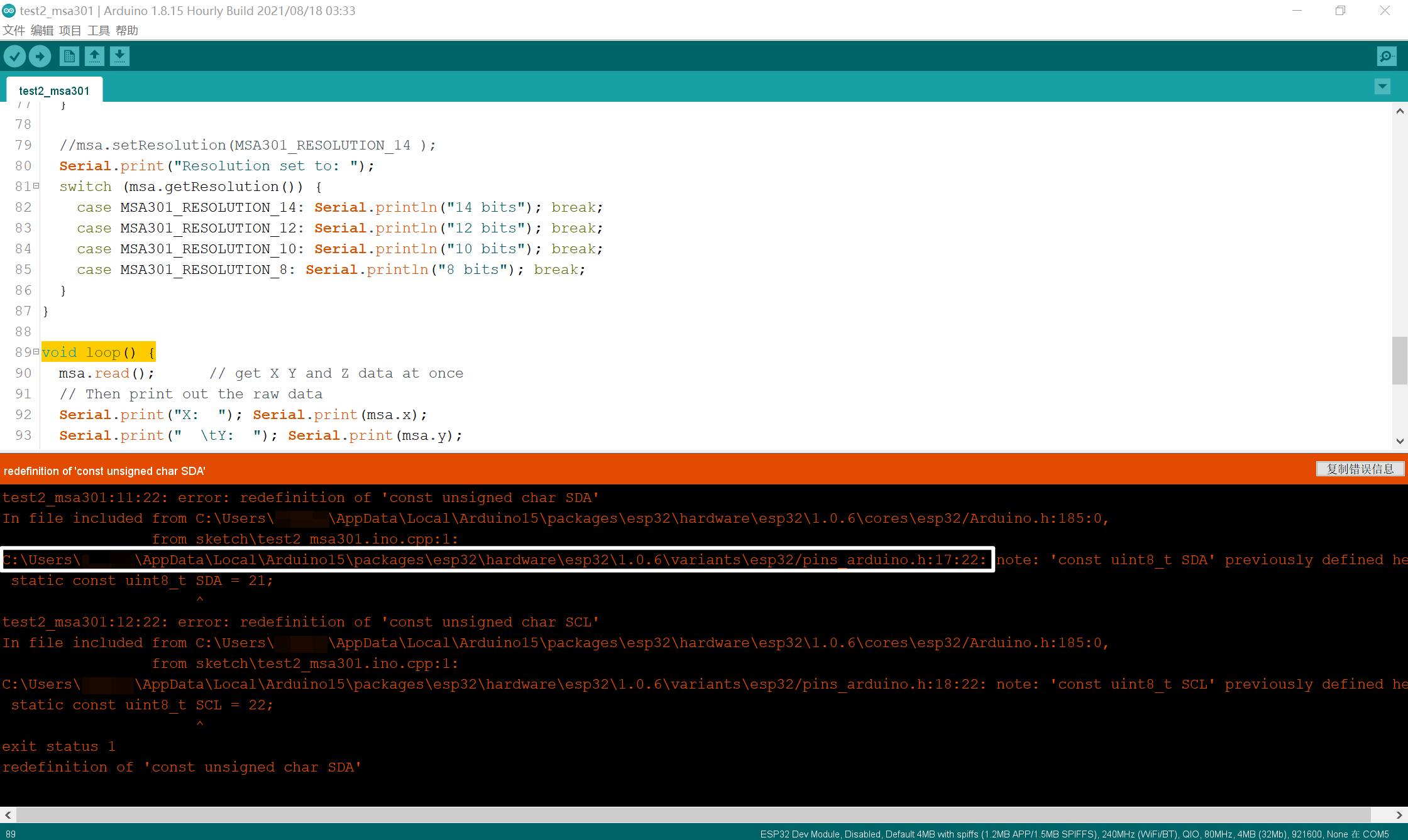This screenshot has height=840, width=1408.
Task: Click the Serial.print("X: ") line
Action: click(243, 415)
